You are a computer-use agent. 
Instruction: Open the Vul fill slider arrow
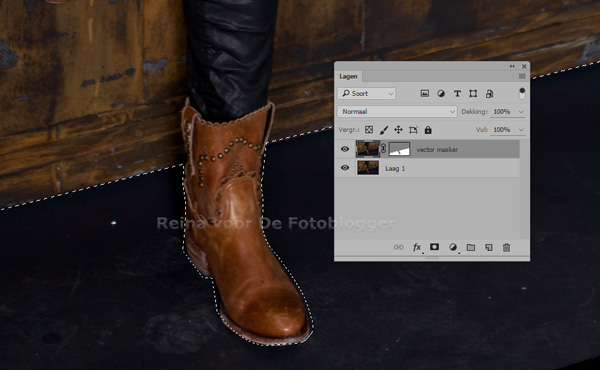(521, 130)
